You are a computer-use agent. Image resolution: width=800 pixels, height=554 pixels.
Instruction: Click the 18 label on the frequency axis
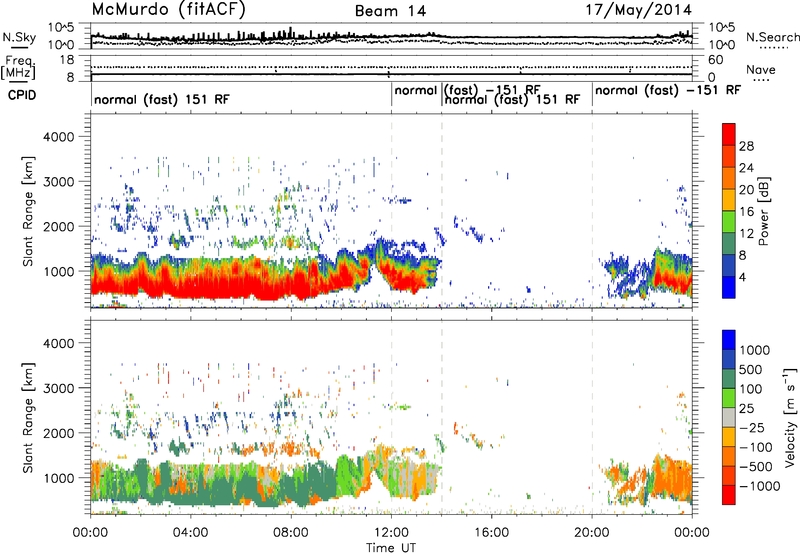point(66,60)
